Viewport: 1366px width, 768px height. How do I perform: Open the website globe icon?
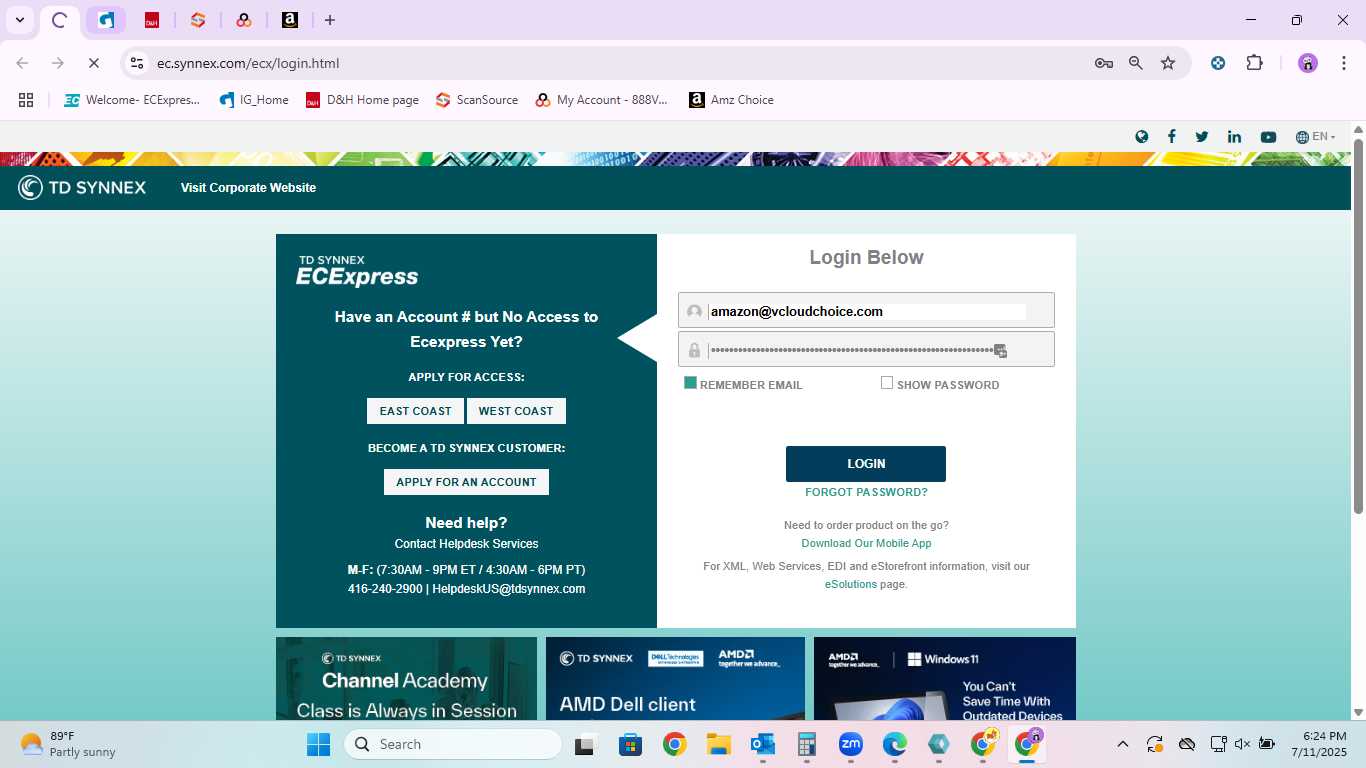coord(1141,137)
